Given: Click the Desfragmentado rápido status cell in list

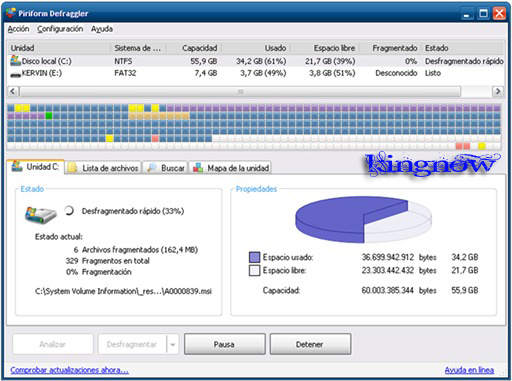Looking at the screenshot, I should [x=464, y=61].
